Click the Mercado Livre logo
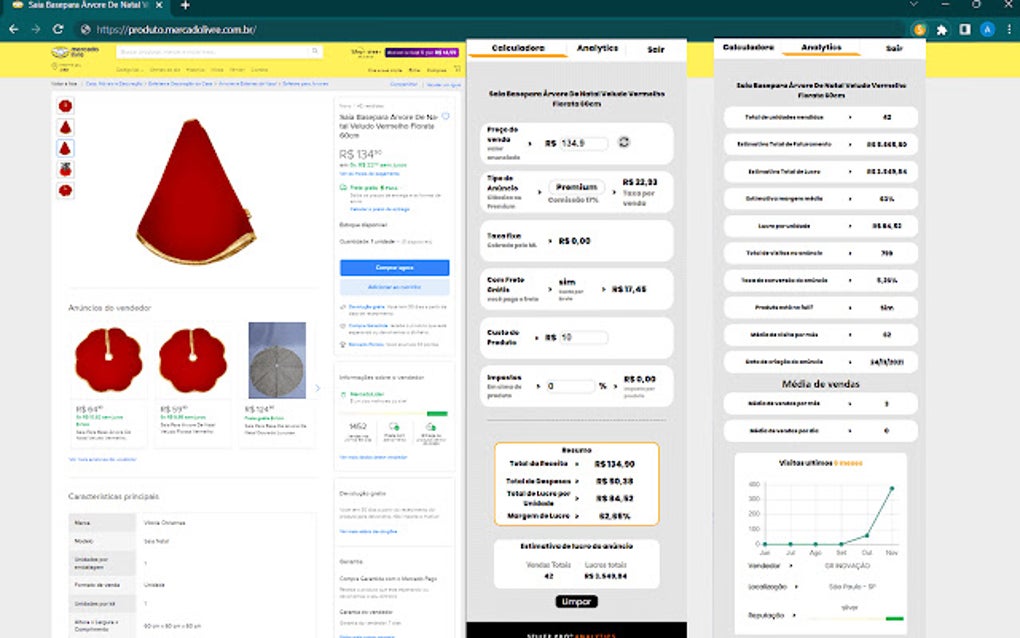The image size is (1020, 638). (75, 52)
